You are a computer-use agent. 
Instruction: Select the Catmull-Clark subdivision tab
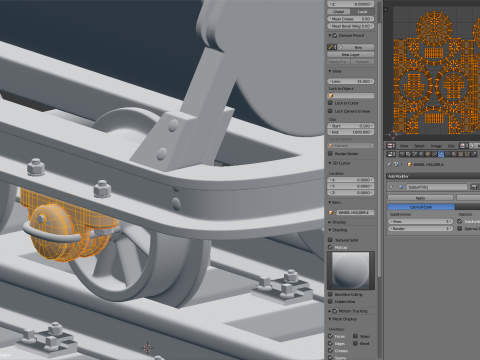[x=421, y=207]
